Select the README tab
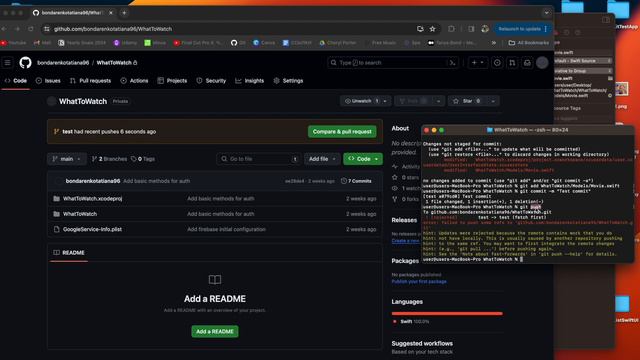The image size is (640, 360). pos(69,253)
